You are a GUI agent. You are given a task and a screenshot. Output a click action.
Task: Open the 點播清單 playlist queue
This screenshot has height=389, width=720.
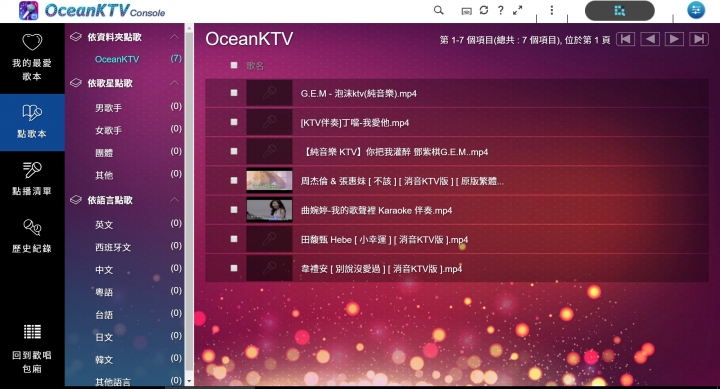tap(32, 179)
